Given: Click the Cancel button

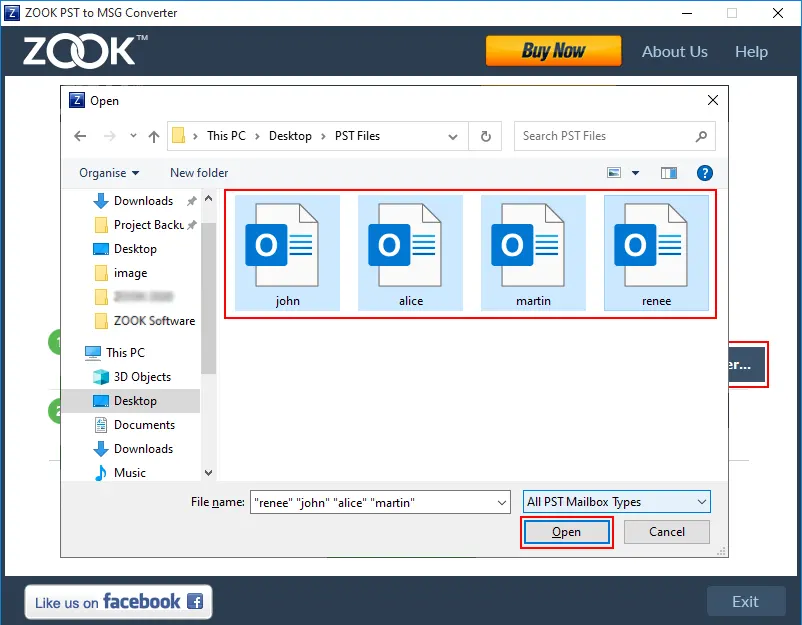Looking at the screenshot, I should tap(666, 532).
